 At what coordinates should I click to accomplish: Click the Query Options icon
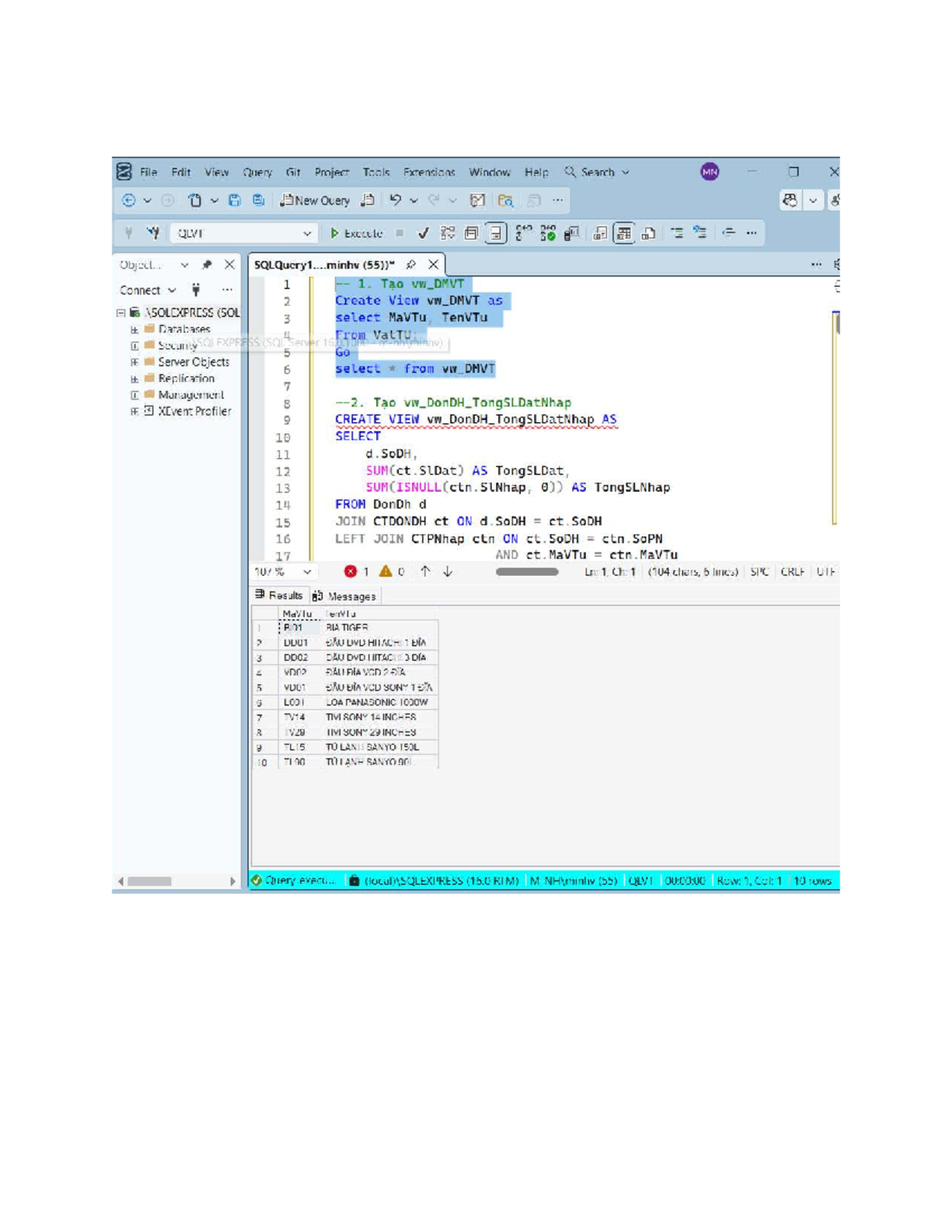coord(471,233)
